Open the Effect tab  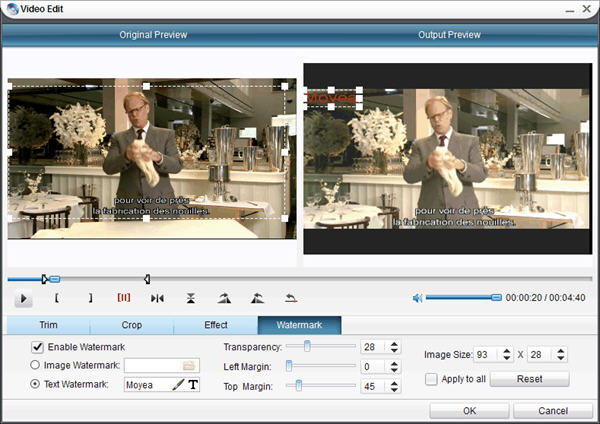(x=216, y=325)
